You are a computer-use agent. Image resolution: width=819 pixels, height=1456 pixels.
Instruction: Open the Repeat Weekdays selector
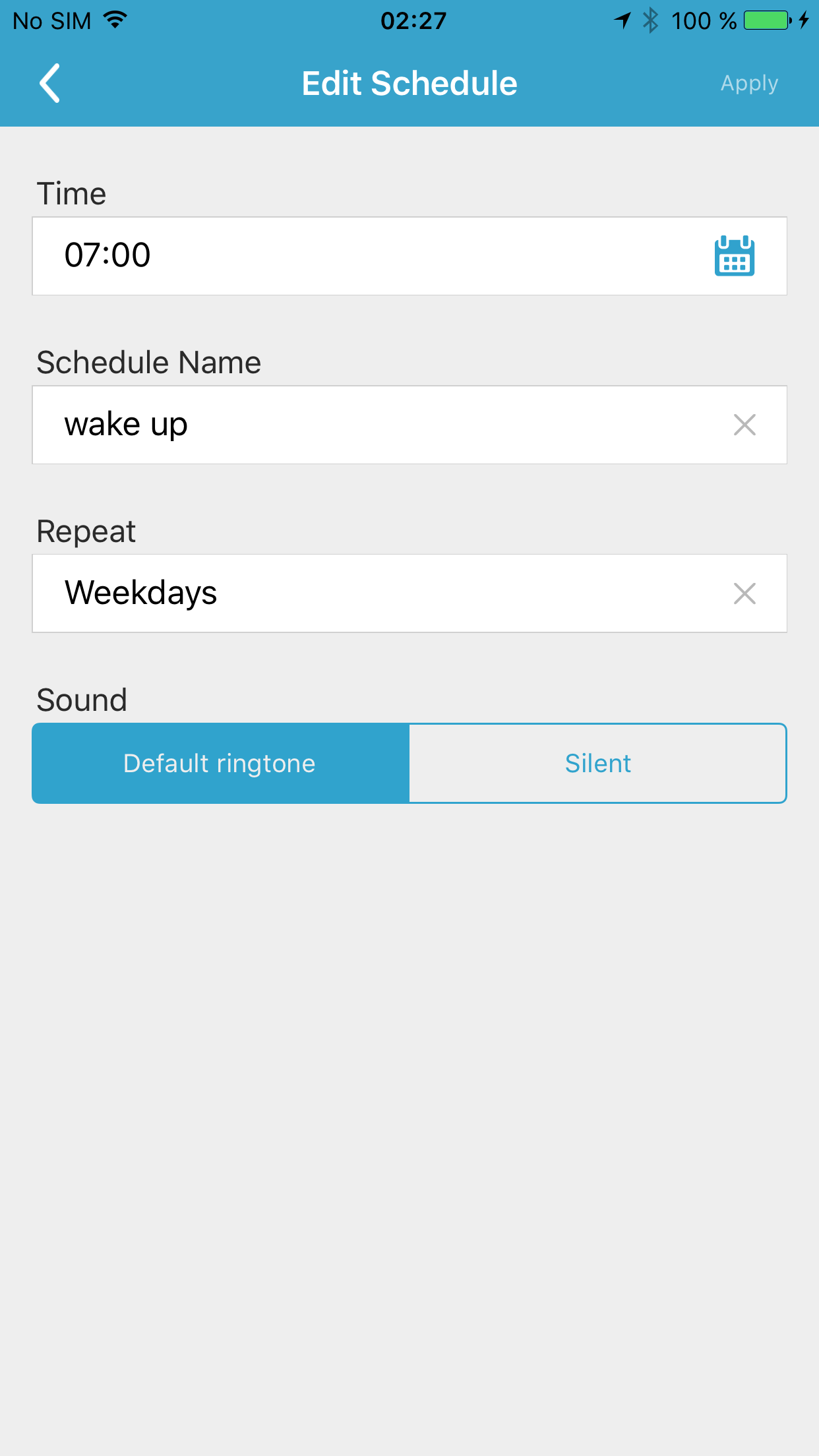point(369,593)
